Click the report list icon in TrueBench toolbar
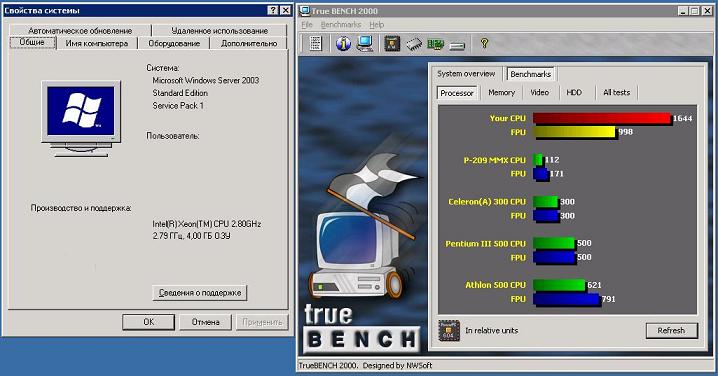The height and width of the screenshot is (376, 718). (315, 44)
